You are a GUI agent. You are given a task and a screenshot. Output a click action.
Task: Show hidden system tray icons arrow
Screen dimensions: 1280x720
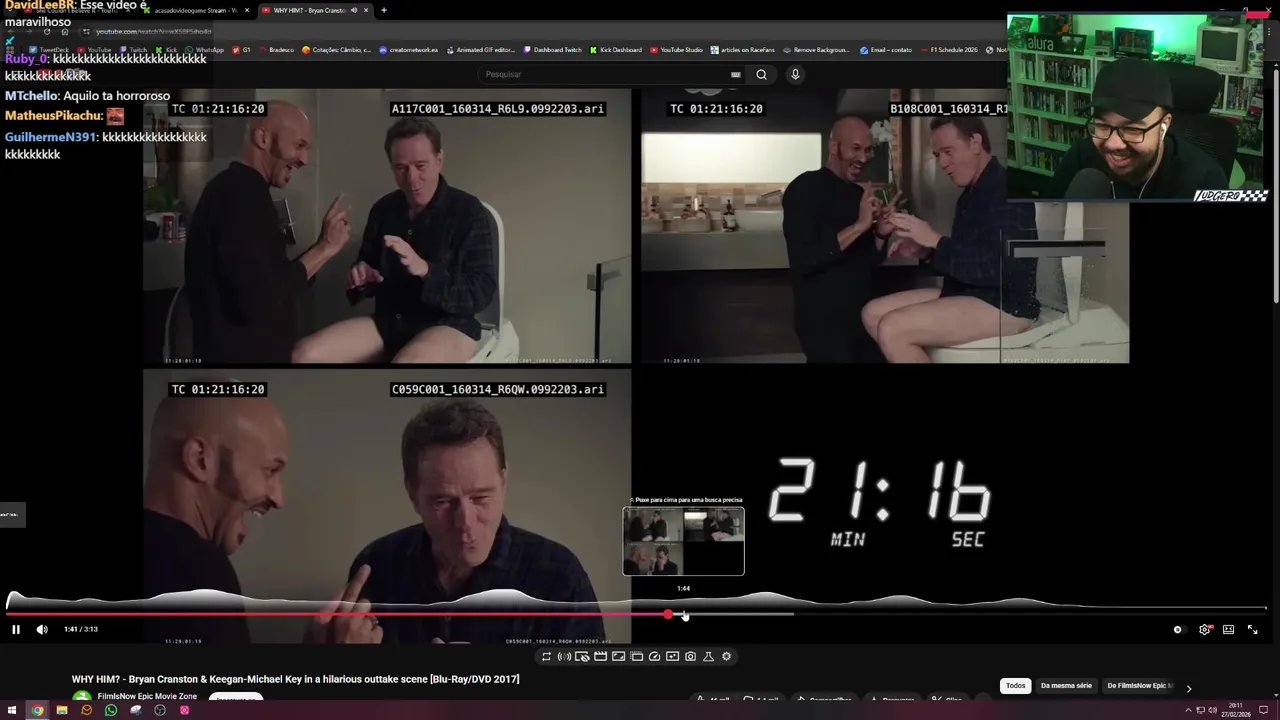pos(1188,710)
